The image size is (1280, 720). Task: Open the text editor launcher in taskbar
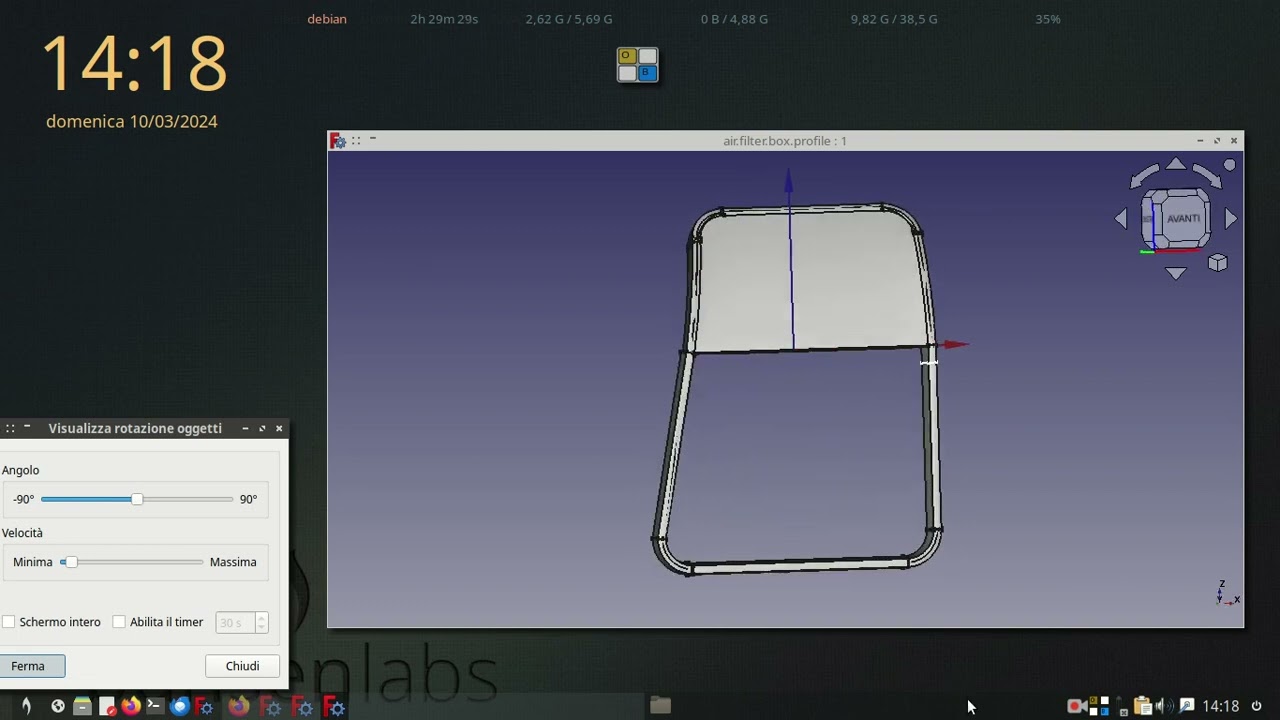107,706
